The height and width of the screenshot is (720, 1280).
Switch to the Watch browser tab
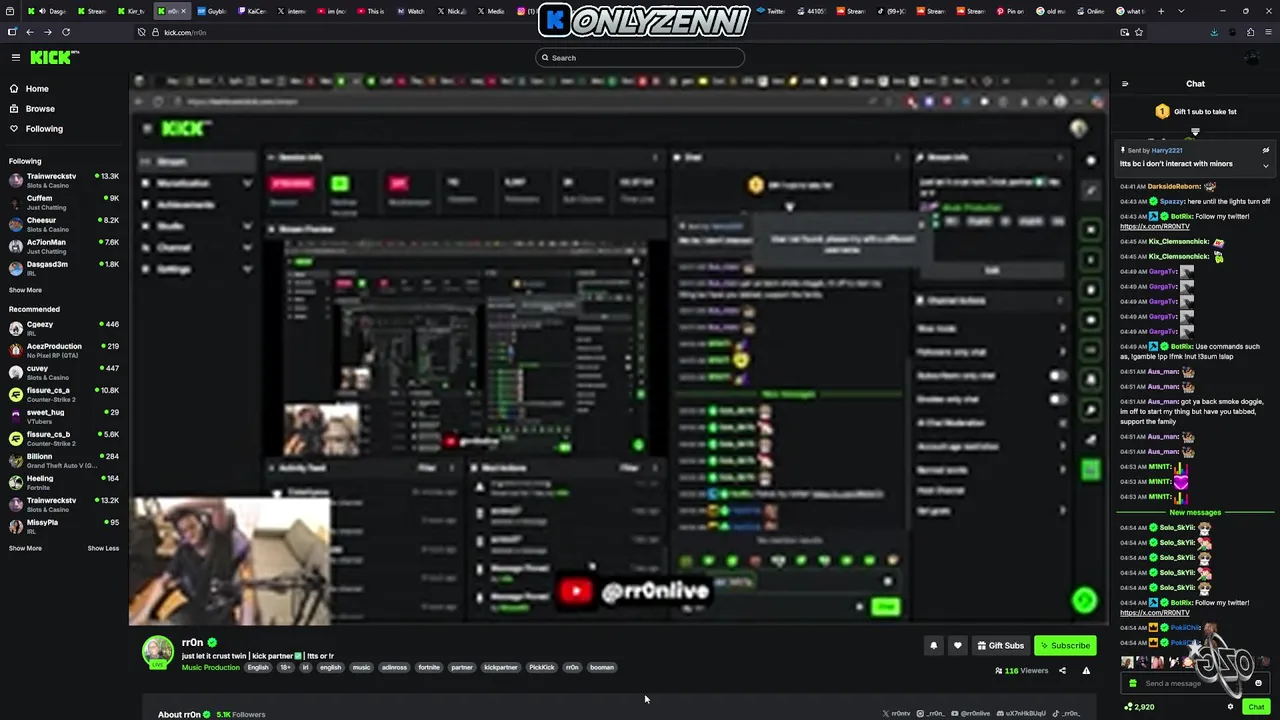pyautogui.click(x=412, y=11)
